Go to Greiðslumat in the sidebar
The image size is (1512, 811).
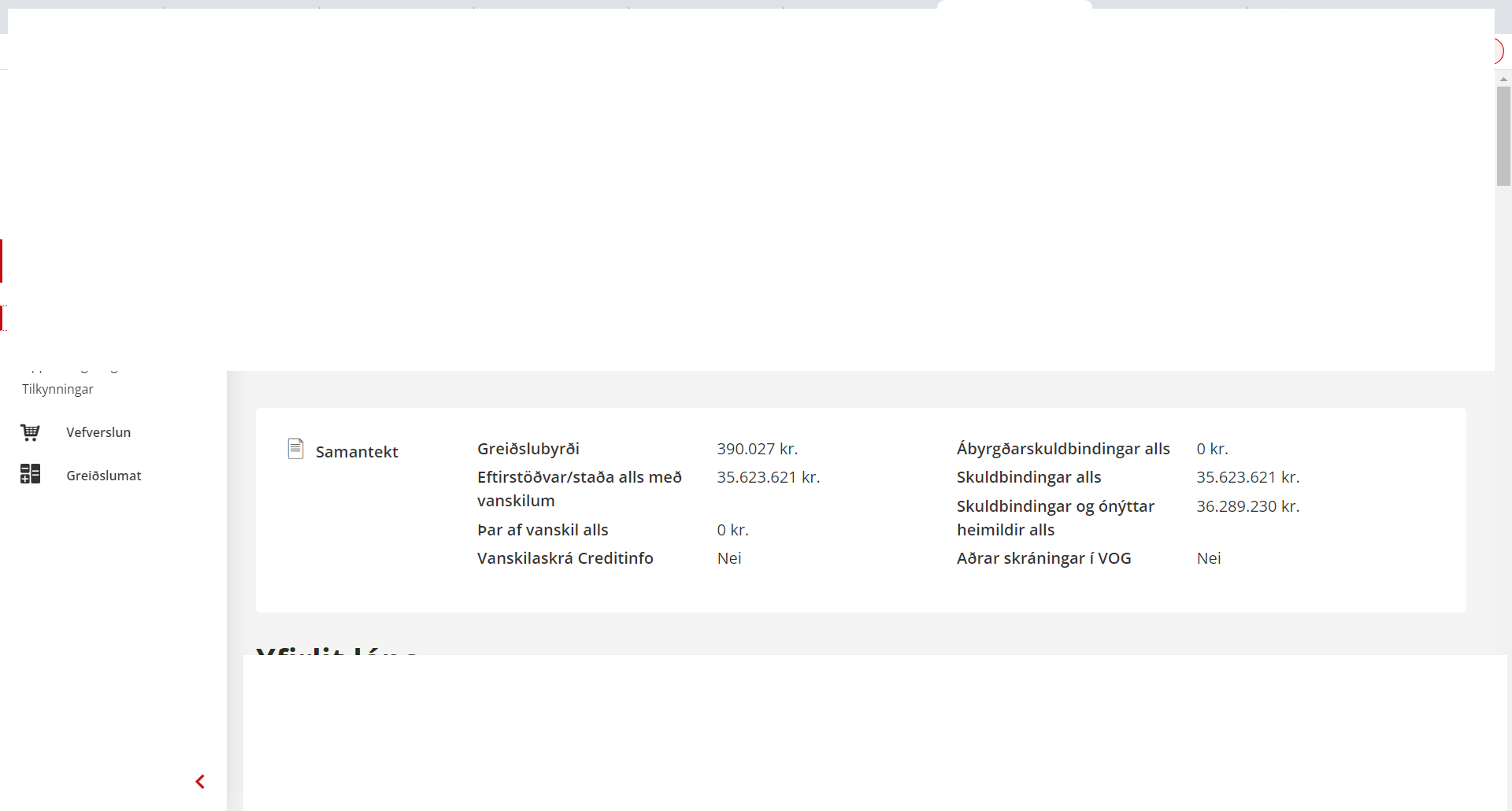point(104,476)
